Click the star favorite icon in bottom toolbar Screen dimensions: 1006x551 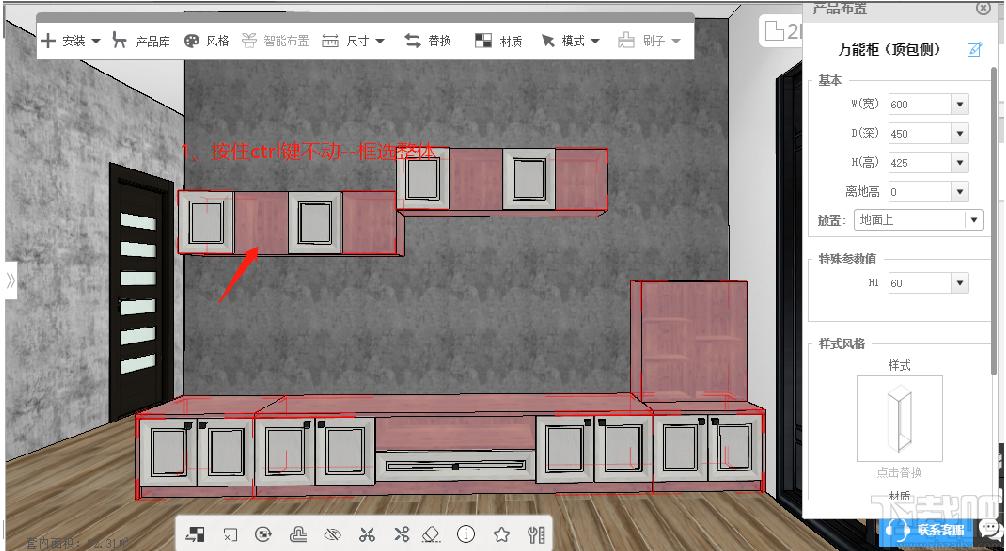pyautogui.click(x=502, y=534)
